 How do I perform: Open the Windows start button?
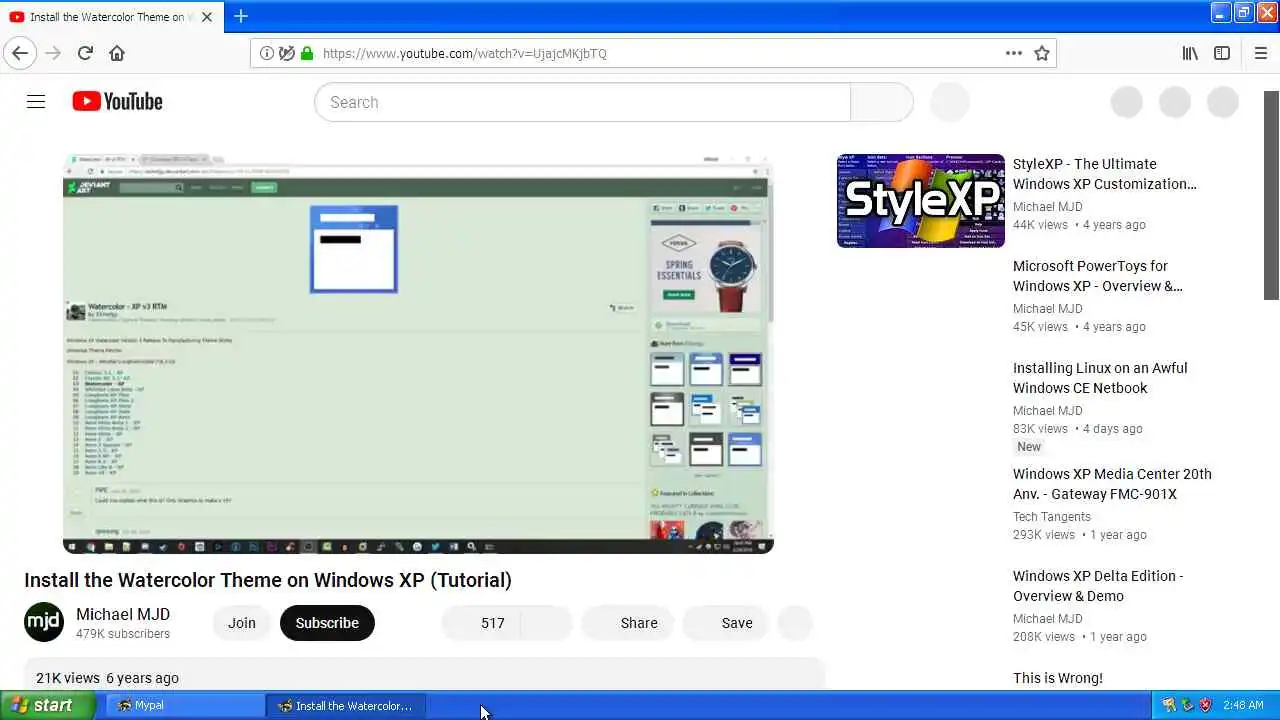point(48,705)
